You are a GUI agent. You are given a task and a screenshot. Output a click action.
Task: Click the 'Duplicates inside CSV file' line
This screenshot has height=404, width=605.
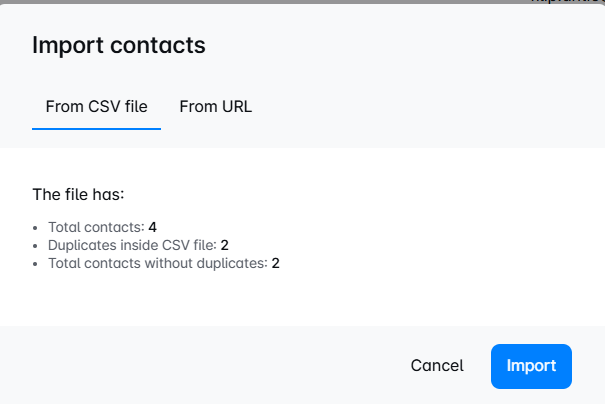pos(139,245)
